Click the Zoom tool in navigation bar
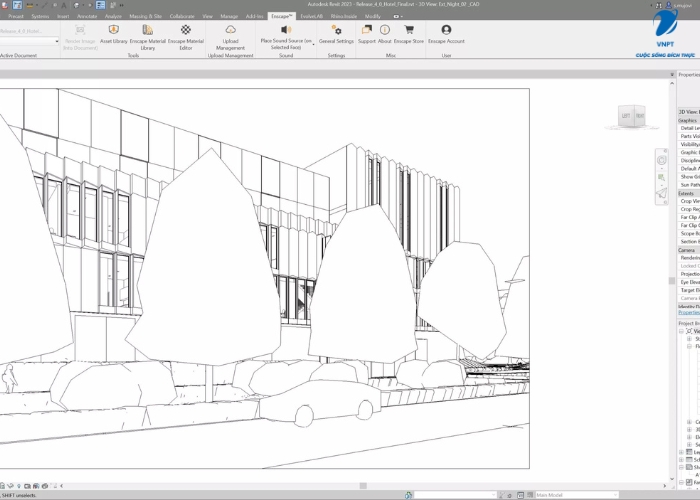The width and height of the screenshot is (700, 500). (x=661, y=178)
